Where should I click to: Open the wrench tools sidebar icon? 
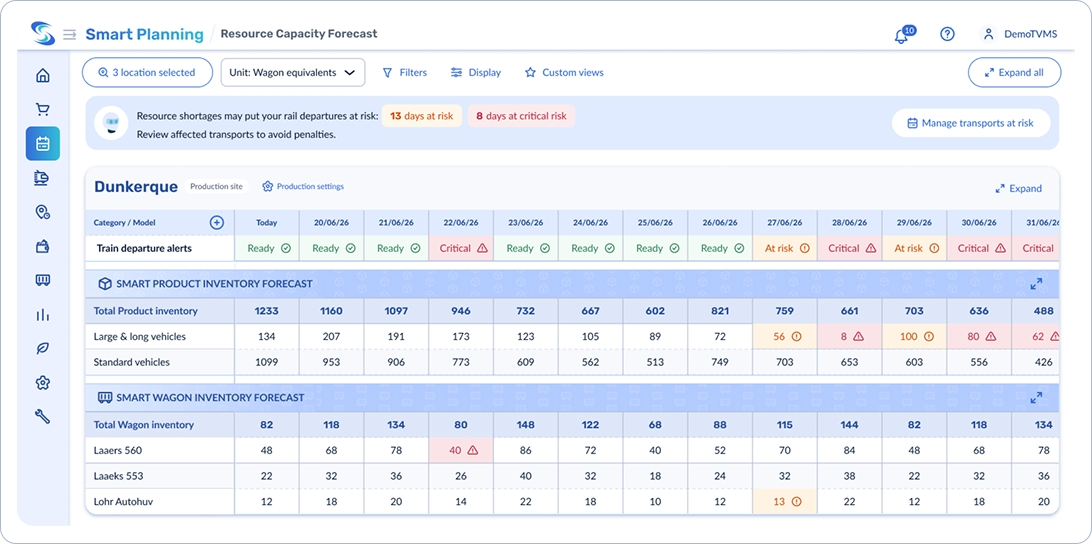42,417
